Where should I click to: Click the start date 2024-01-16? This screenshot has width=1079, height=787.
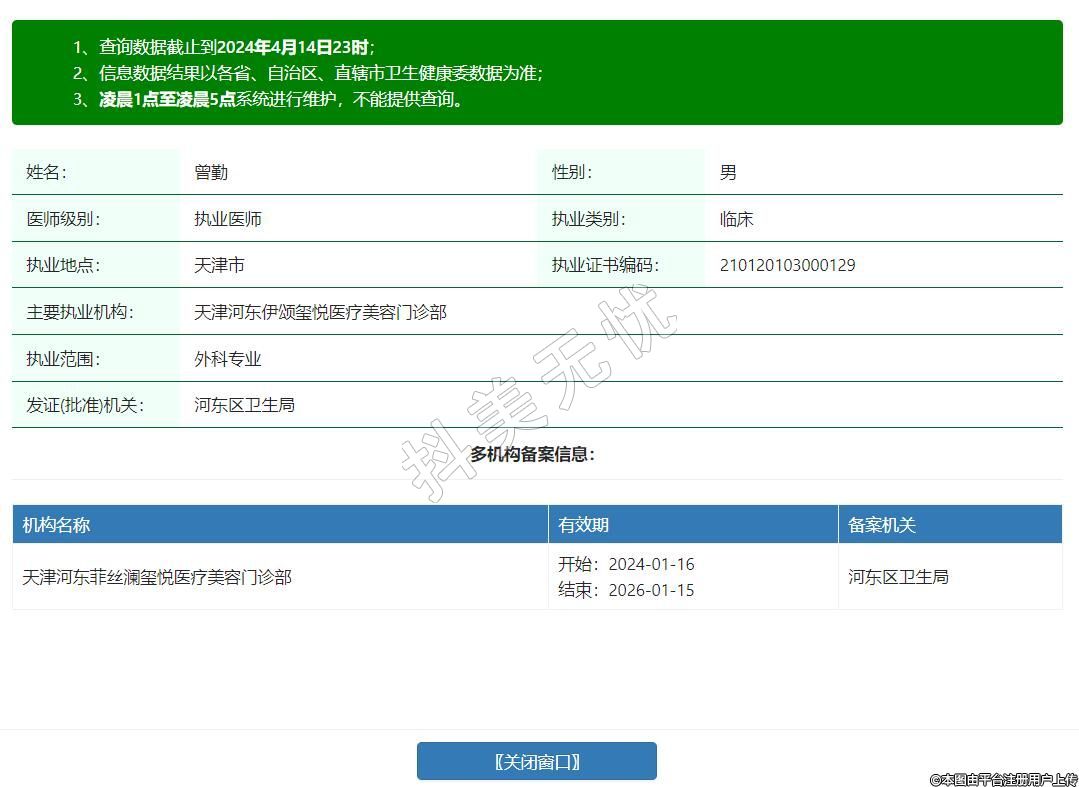pos(651,564)
